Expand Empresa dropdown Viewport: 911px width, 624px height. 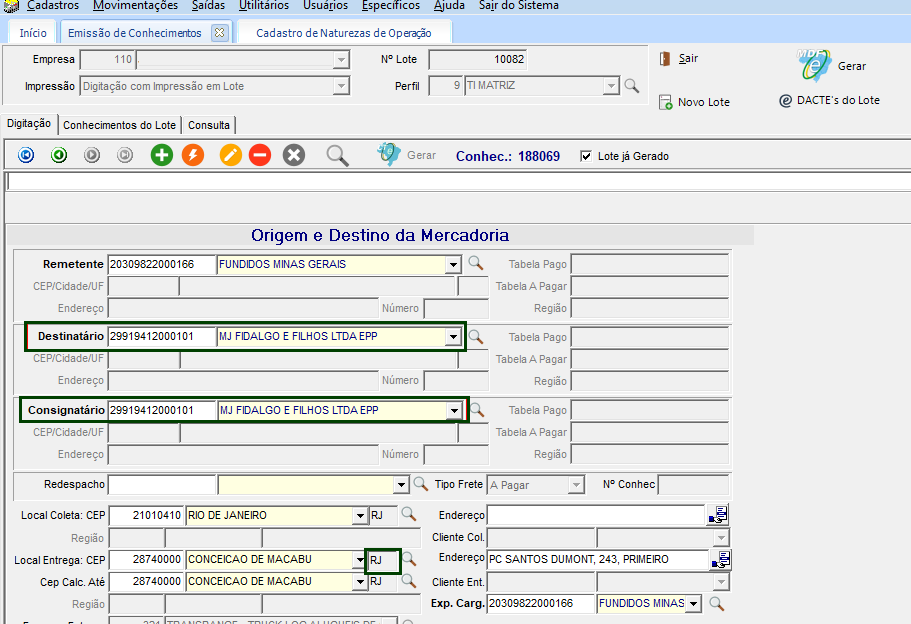point(341,59)
